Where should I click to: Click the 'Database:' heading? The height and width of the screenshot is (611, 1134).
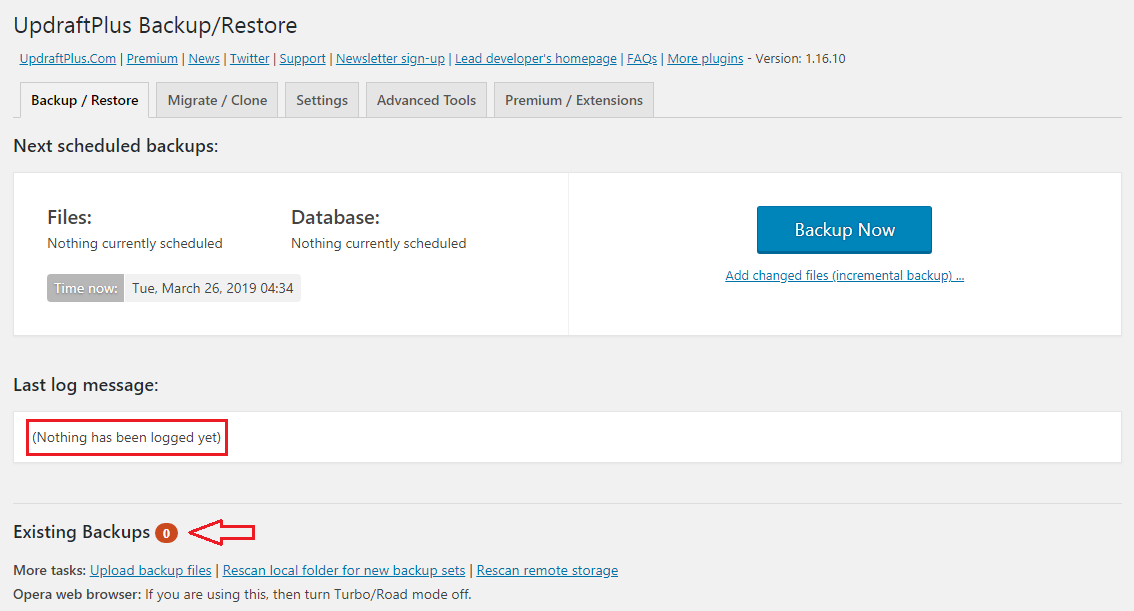335,217
